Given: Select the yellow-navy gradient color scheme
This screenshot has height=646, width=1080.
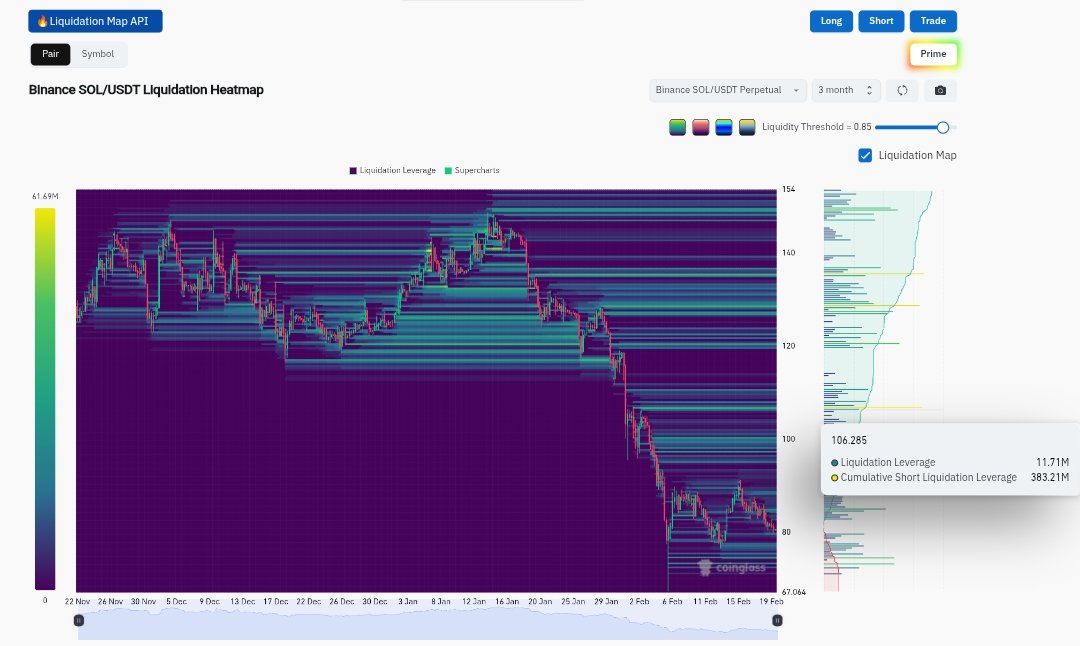Looking at the screenshot, I should (747, 127).
